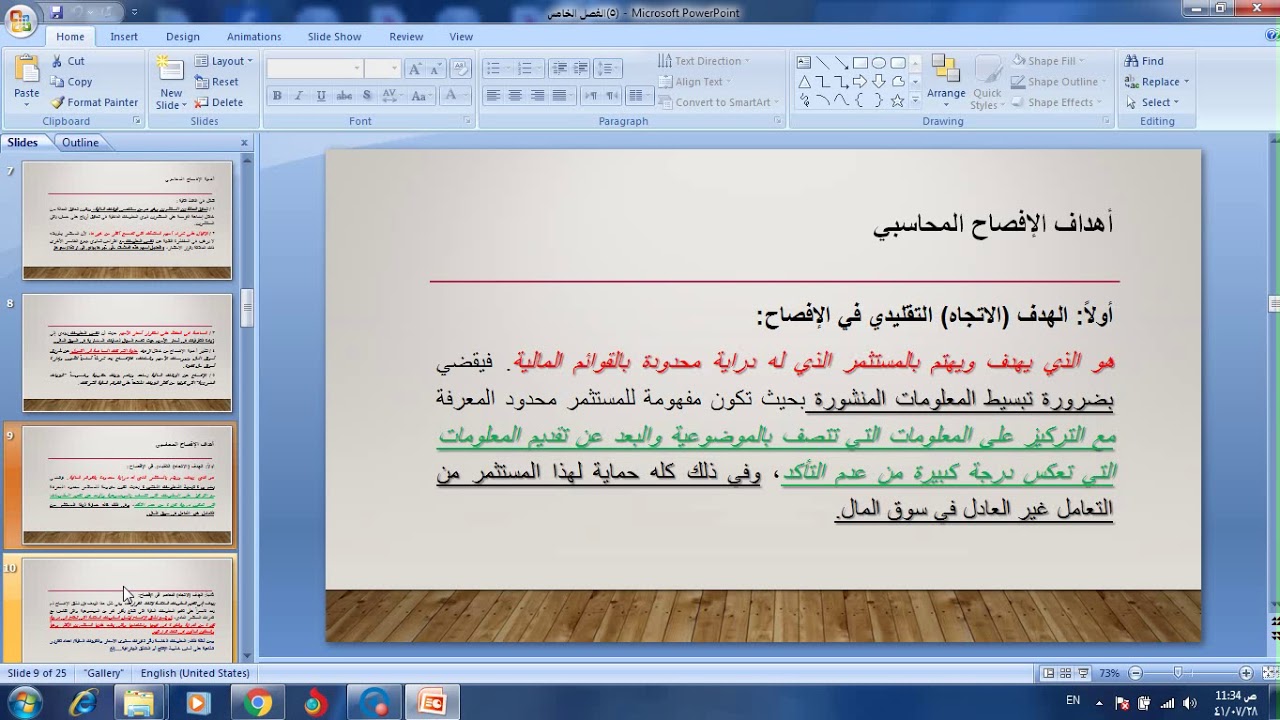Switch to the Animations tab
1280x720 pixels.
[x=254, y=36]
